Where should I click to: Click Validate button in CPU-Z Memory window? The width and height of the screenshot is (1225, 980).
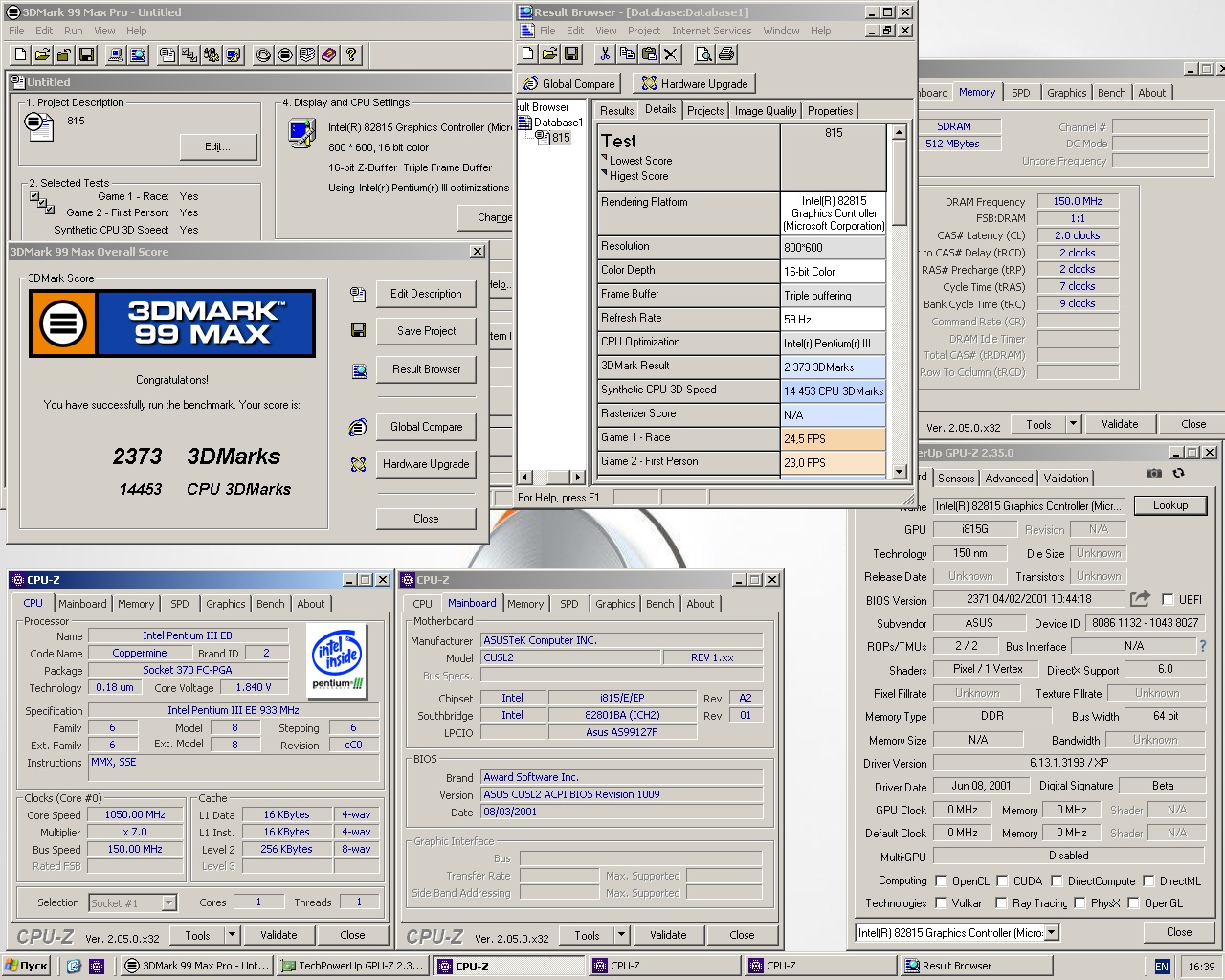1120,424
